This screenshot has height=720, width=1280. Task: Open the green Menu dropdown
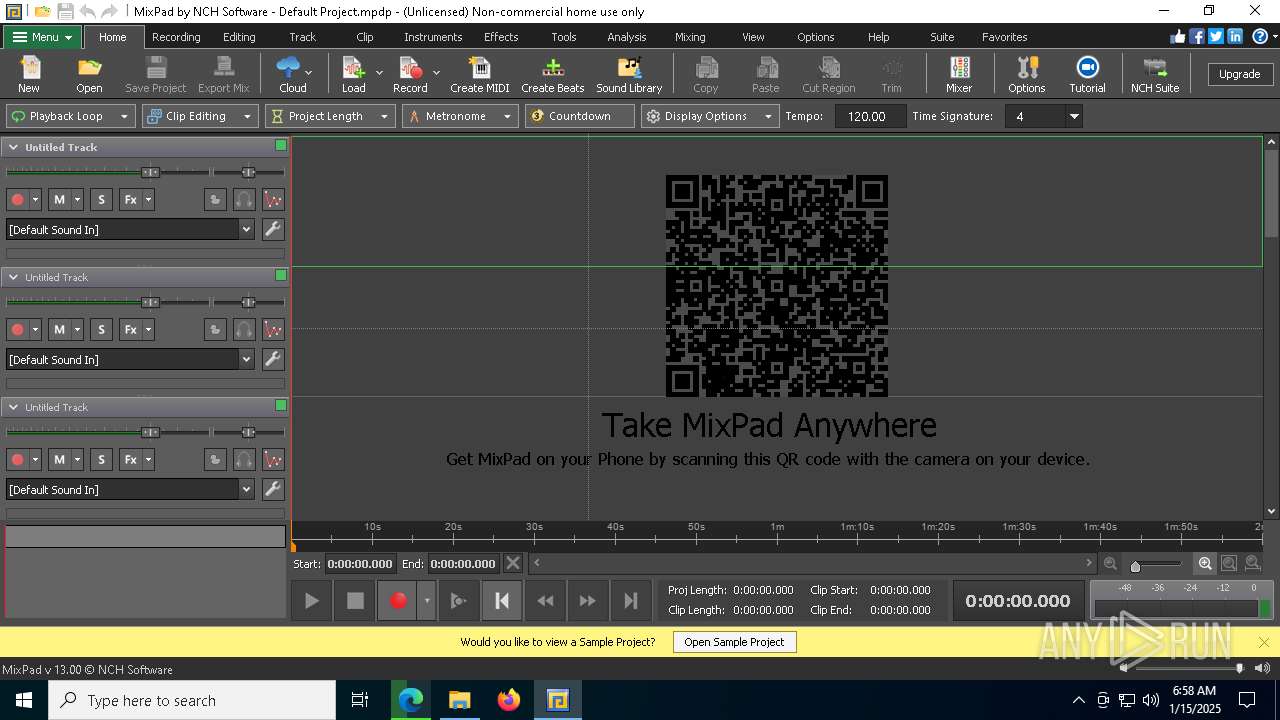click(43, 37)
